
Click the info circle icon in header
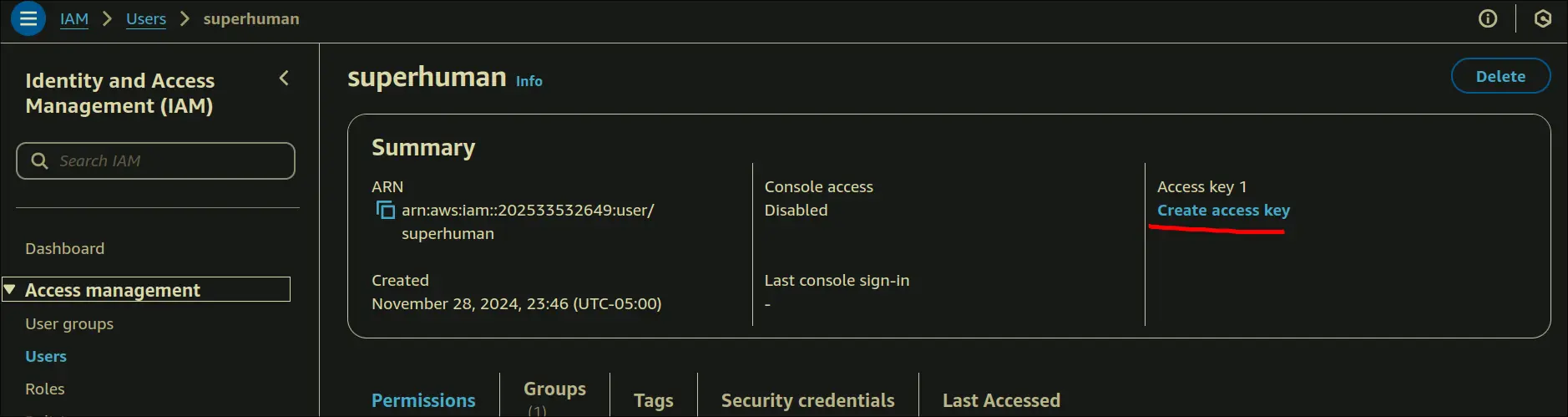[1487, 18]
